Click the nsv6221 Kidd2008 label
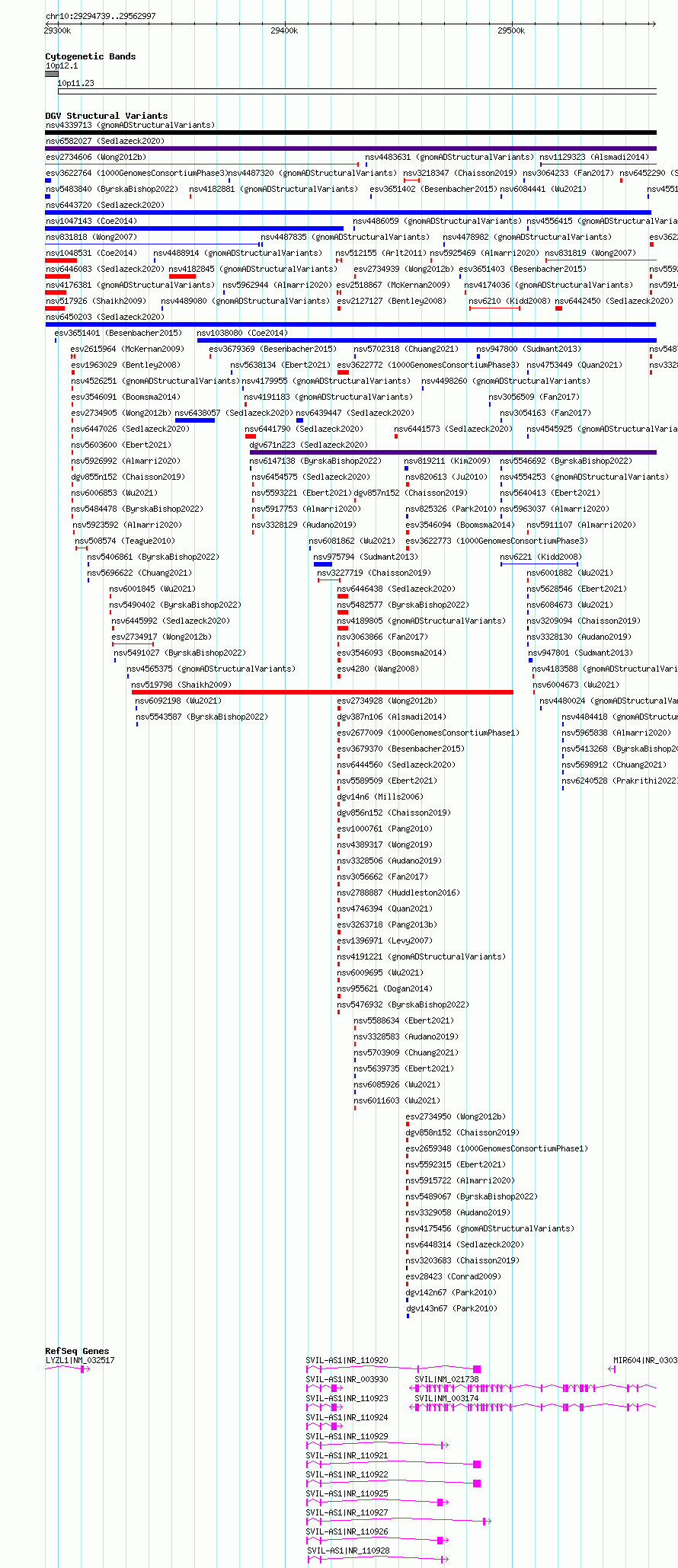678x1568 pixels. [x=541, y=557]
